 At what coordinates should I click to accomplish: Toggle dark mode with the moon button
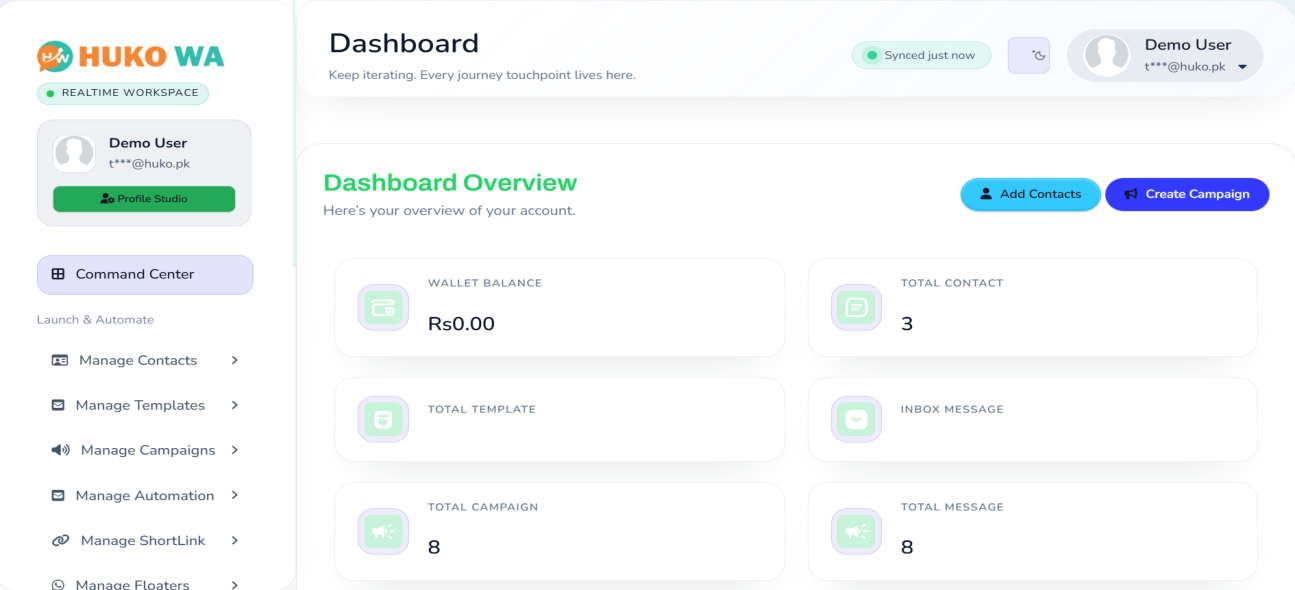point(1029,56)
